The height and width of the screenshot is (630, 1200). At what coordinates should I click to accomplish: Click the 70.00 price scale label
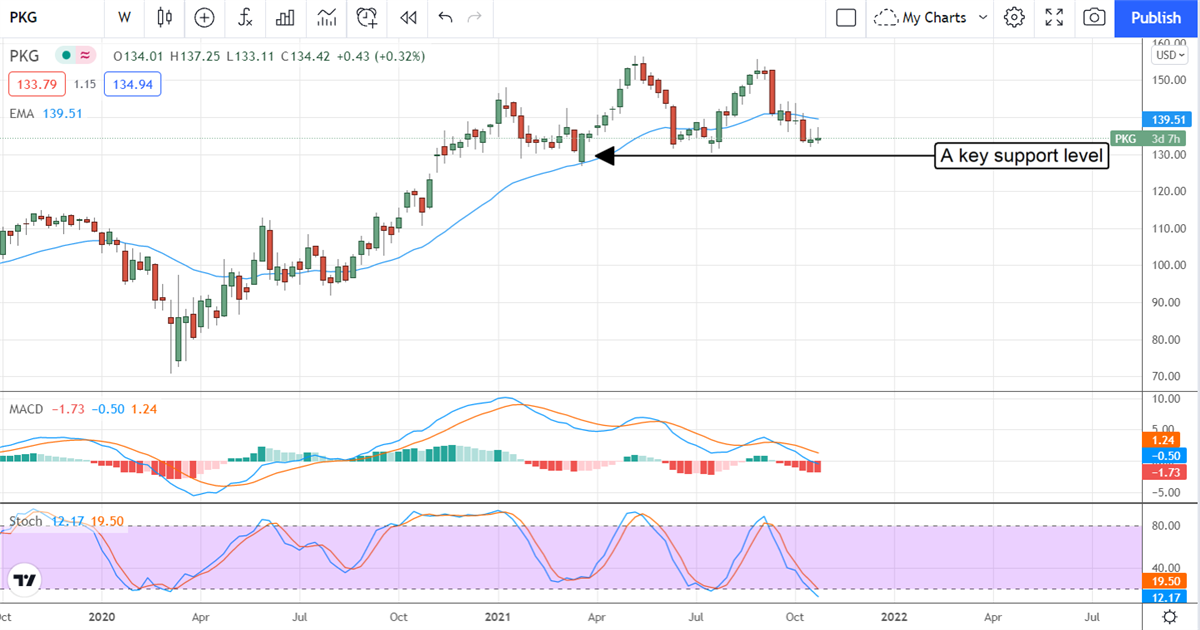pyautogui.click(x=1165, y=377)
